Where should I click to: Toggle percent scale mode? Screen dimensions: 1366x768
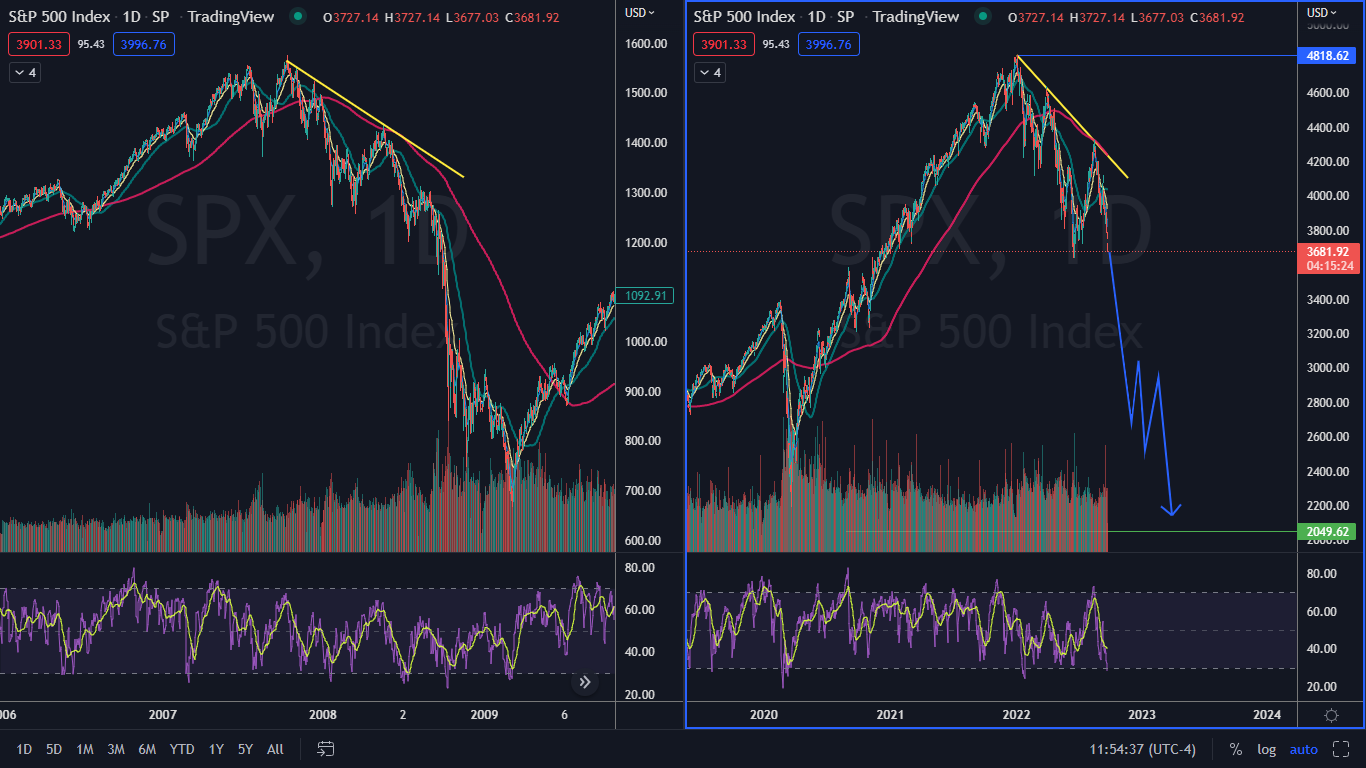click(x=1236, y=749)
